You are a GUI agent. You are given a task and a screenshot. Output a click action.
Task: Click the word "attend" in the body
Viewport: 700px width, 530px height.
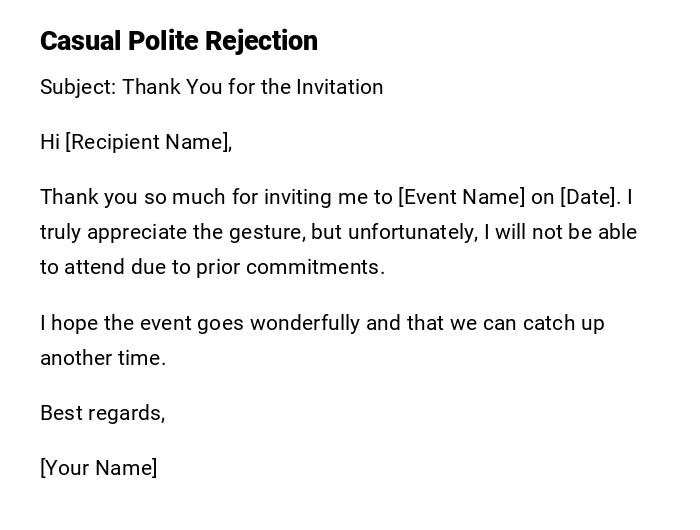coord(96,267)
